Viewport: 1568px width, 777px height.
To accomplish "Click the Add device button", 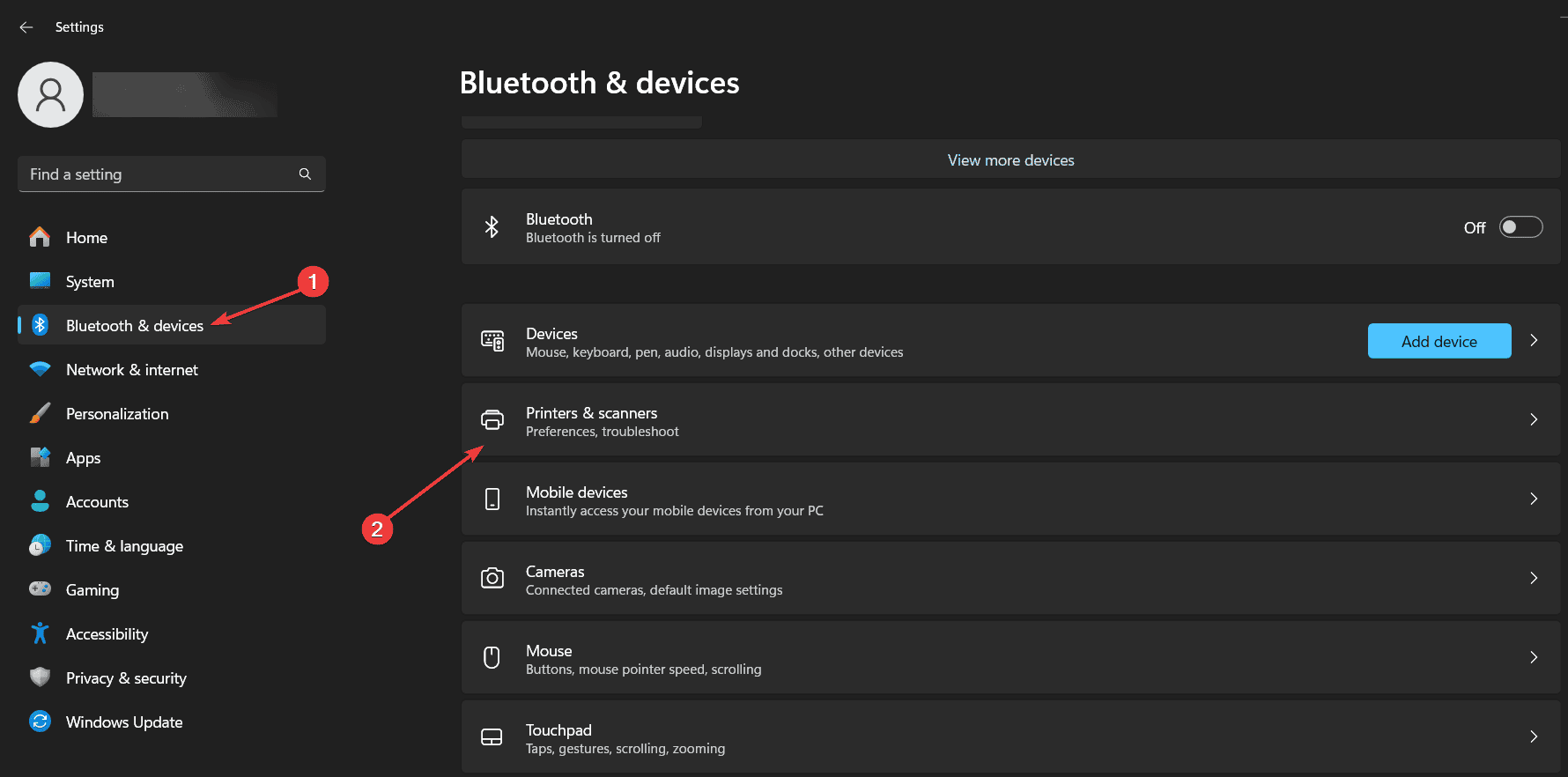I will pyautogui.click(x=1439, y=341).
